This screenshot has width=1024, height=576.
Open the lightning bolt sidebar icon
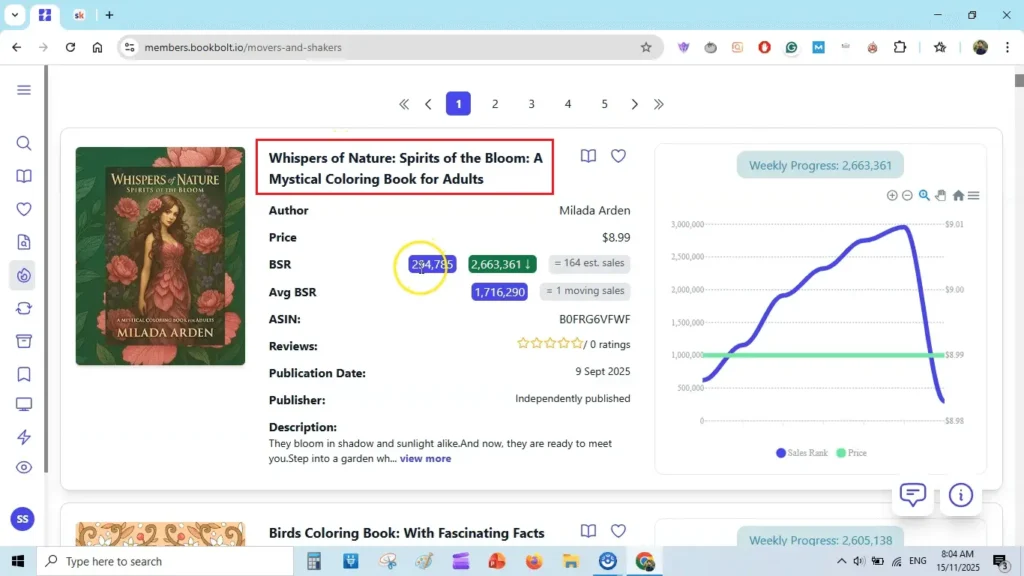point(24,437)
